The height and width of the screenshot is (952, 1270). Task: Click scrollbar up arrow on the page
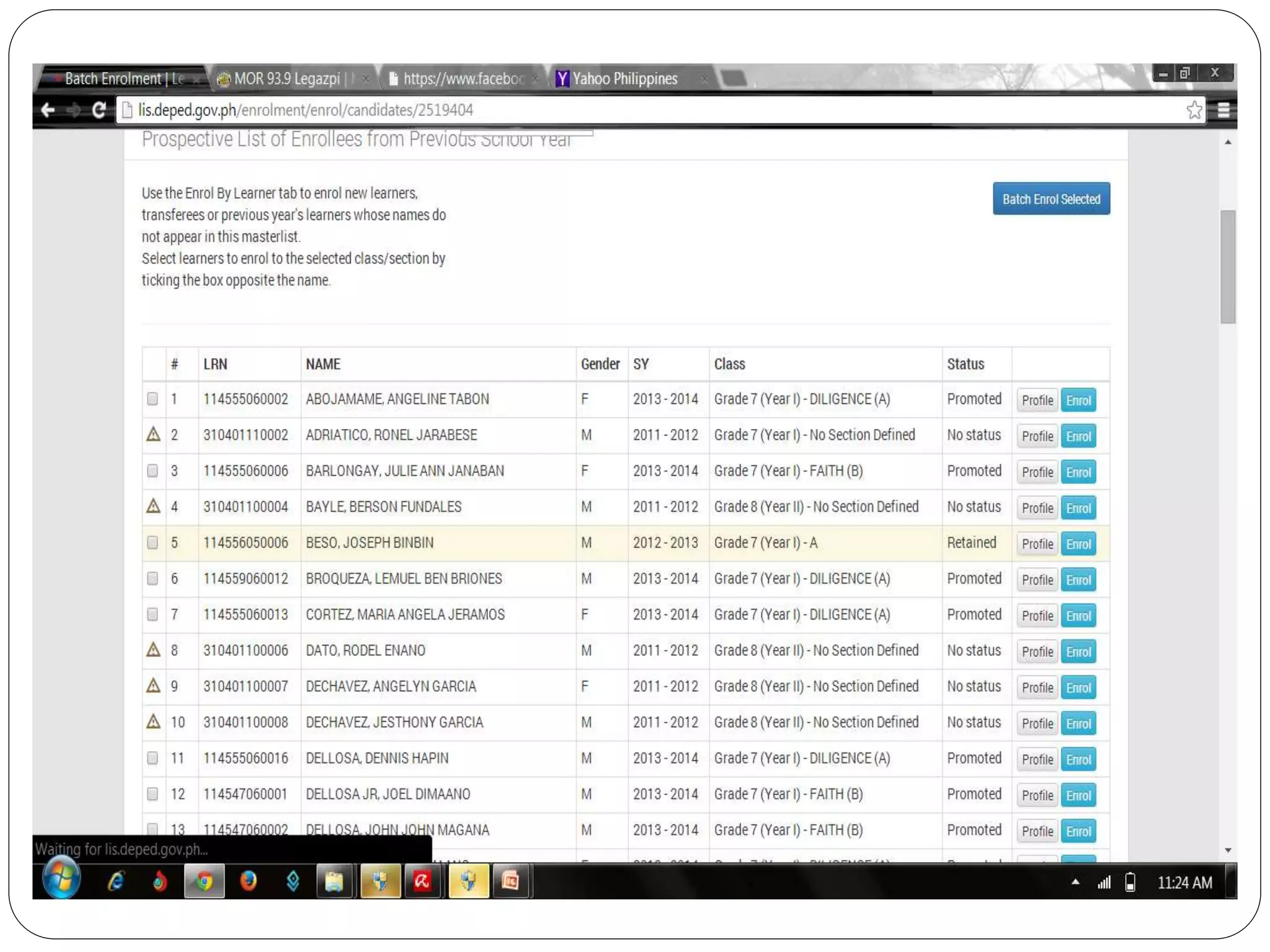pyautogui.click(x=1228, y=143)
